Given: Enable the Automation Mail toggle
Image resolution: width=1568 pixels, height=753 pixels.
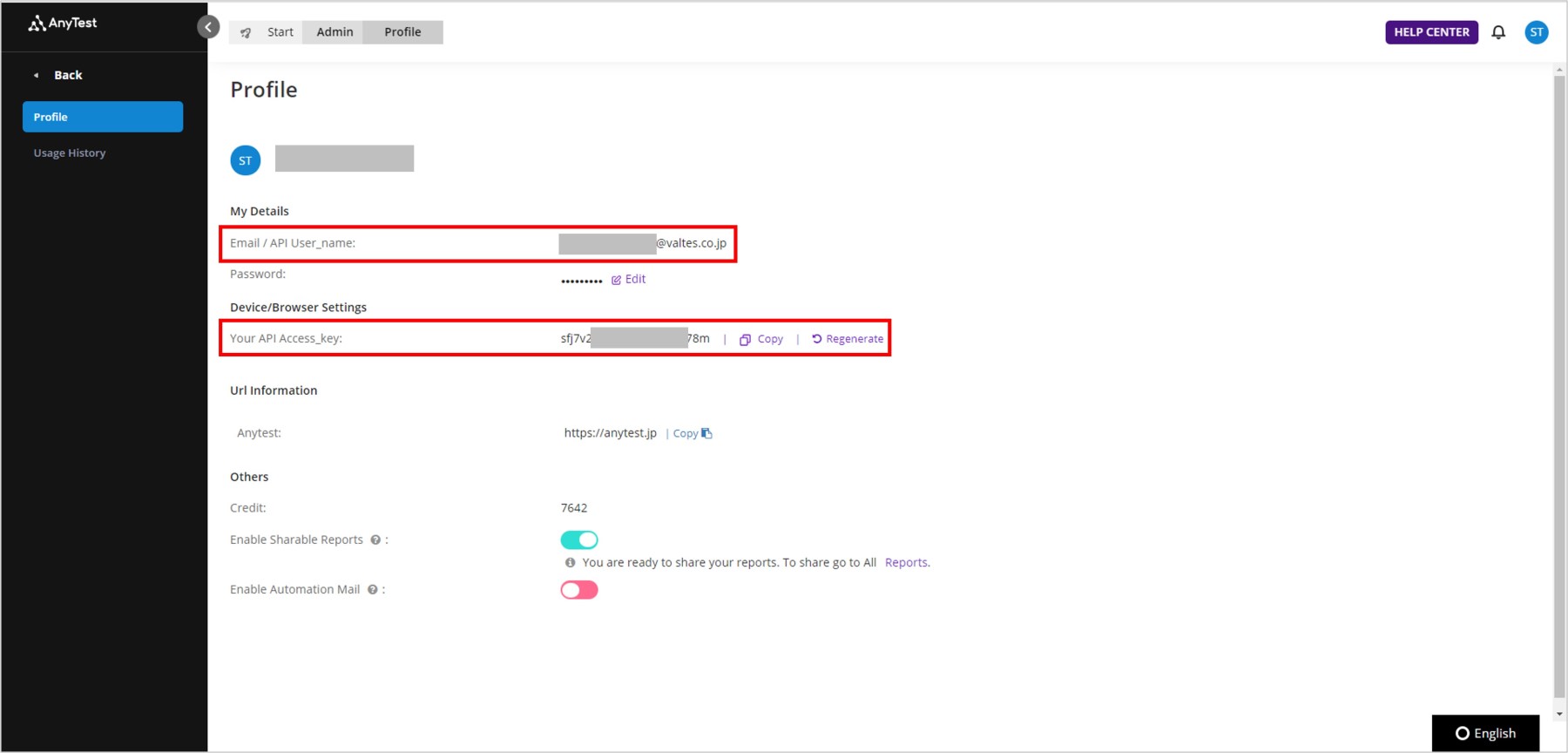Looking at the screenshot, I should pyautogui.click(x=579, y=590).
